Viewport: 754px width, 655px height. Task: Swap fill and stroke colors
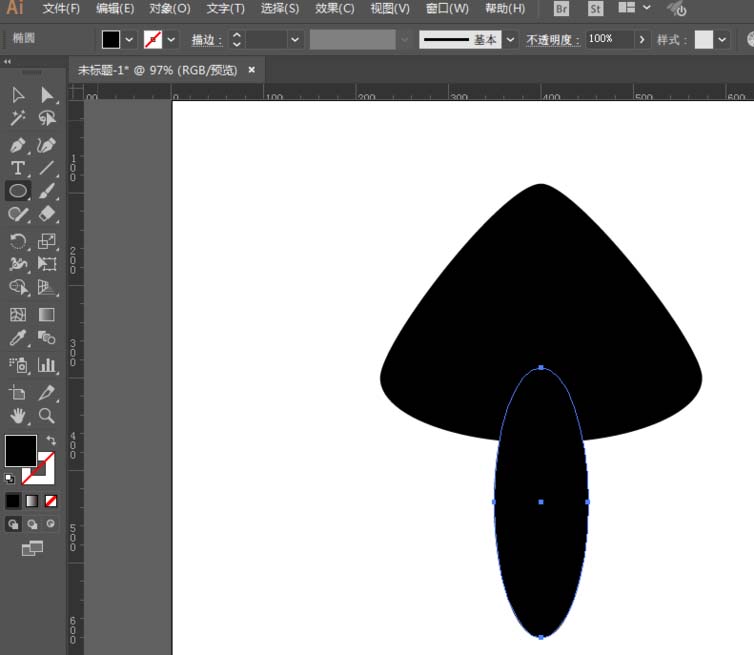50,440
